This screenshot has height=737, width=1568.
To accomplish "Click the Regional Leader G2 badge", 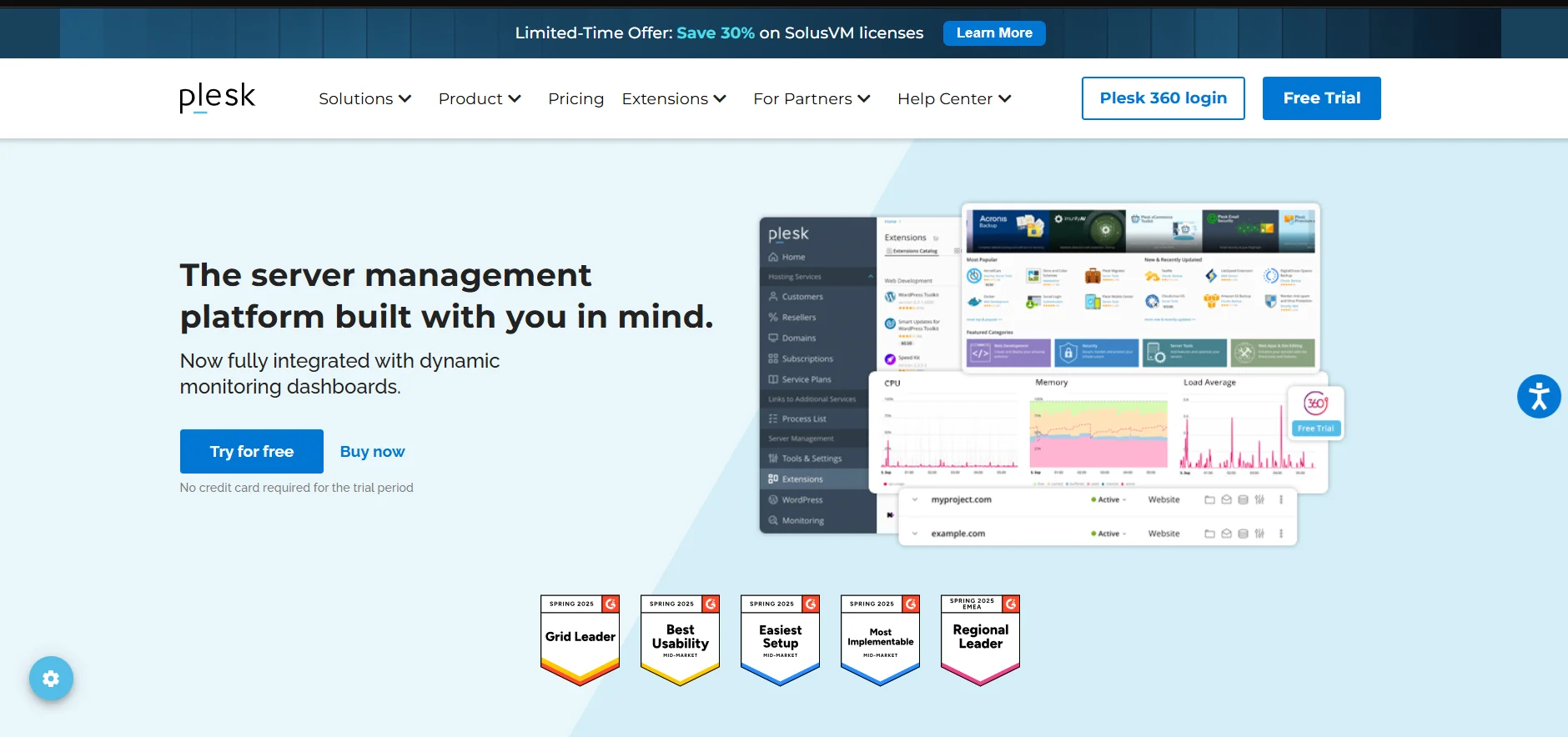I will click(x=981, y=640).
